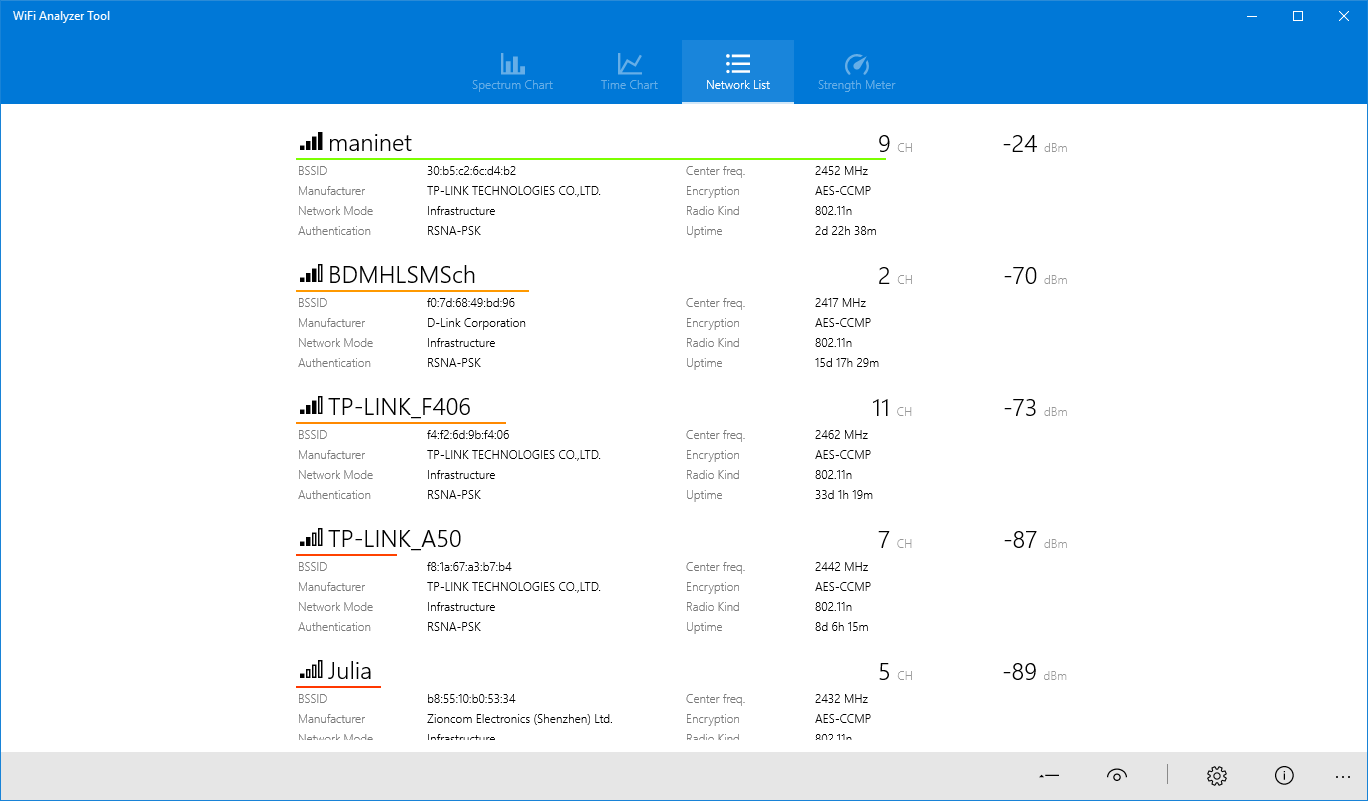Screen dimensions: 1368x801
Task: Click the signal bars icon beside maninet
Action: click(x=310, y=141)
